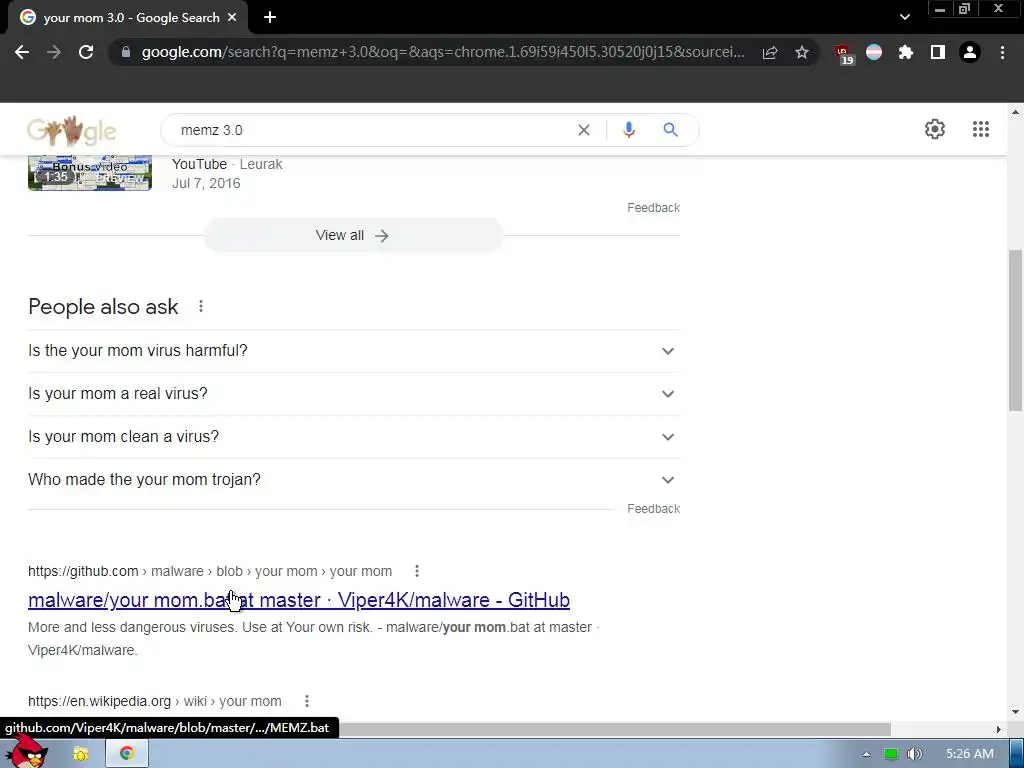Click View all videos button
Viewport: 1024px width, 768px height.
pyautogui.click(x=353, y=236)
